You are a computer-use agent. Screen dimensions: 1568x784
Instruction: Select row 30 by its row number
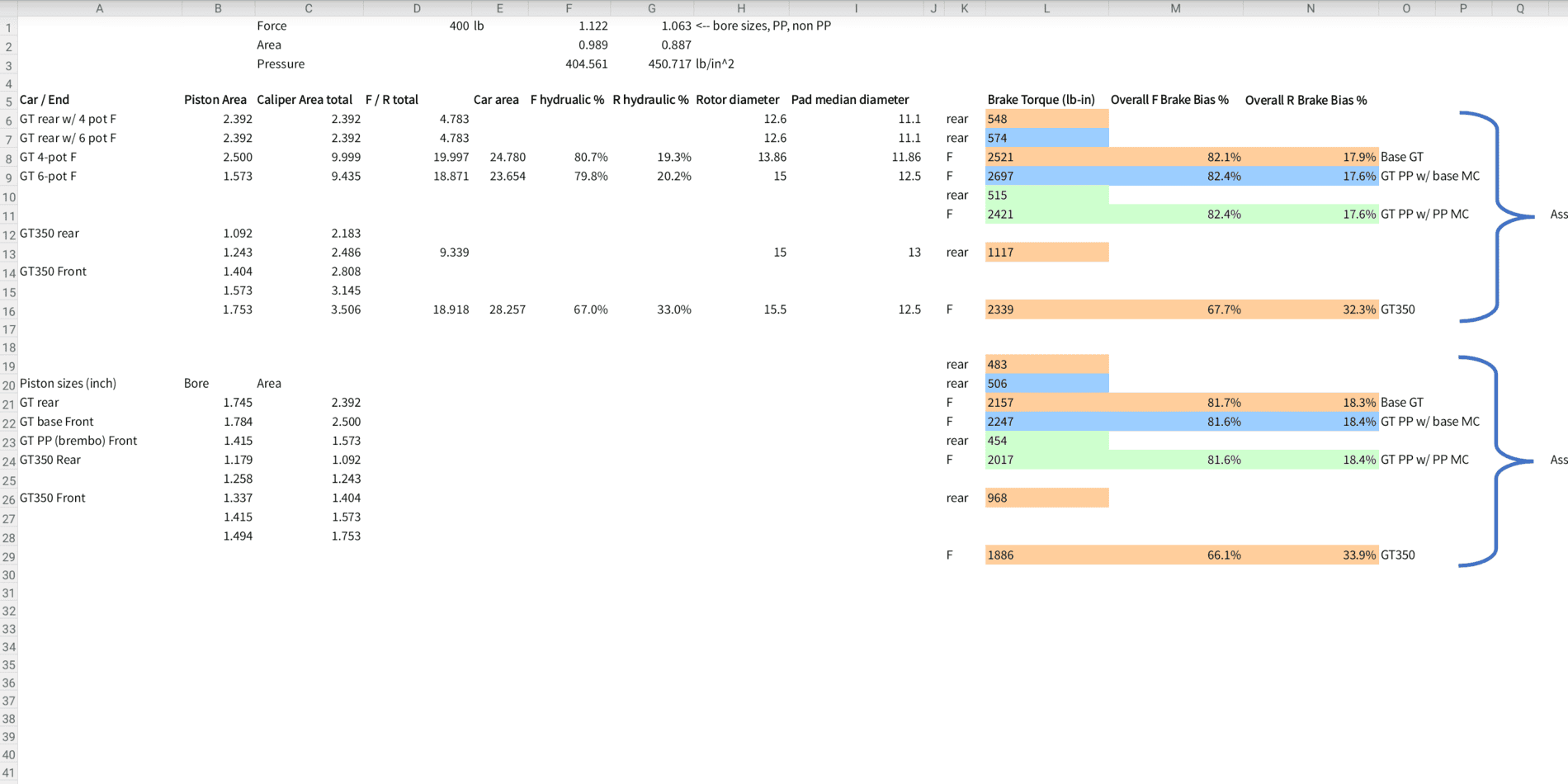pos(8,575)
